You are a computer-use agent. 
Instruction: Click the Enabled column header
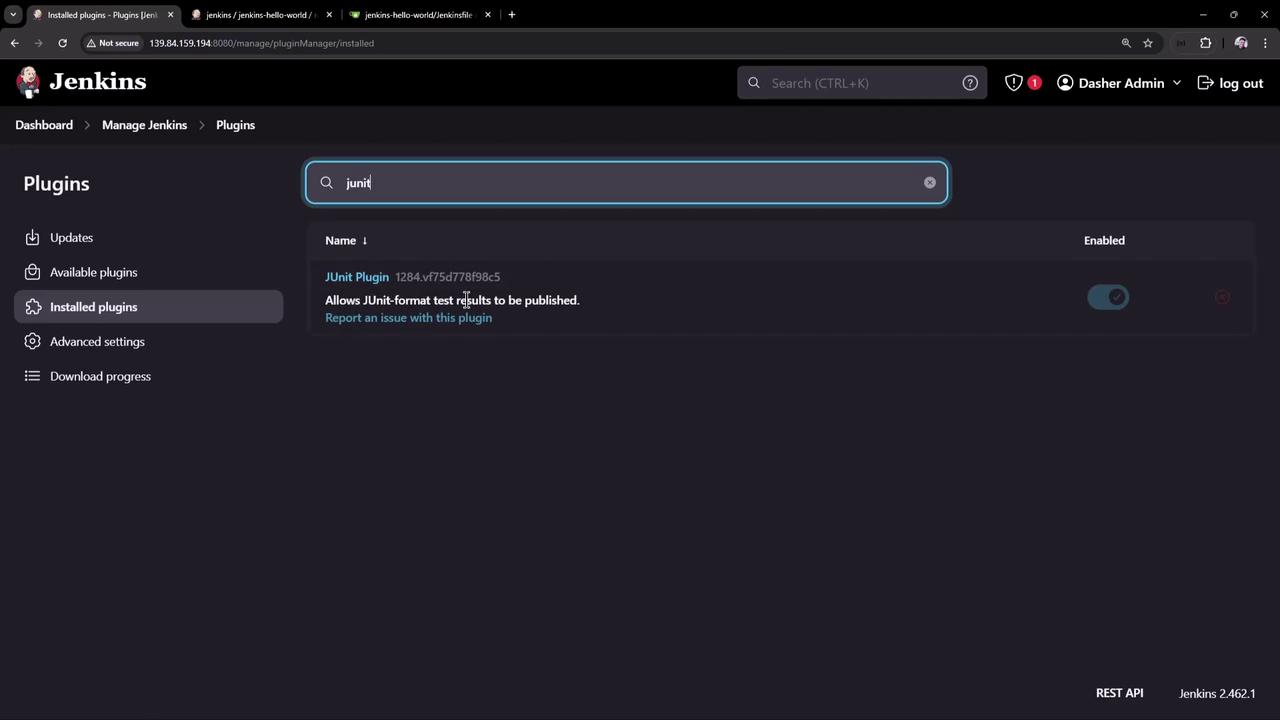(1104, 240)
